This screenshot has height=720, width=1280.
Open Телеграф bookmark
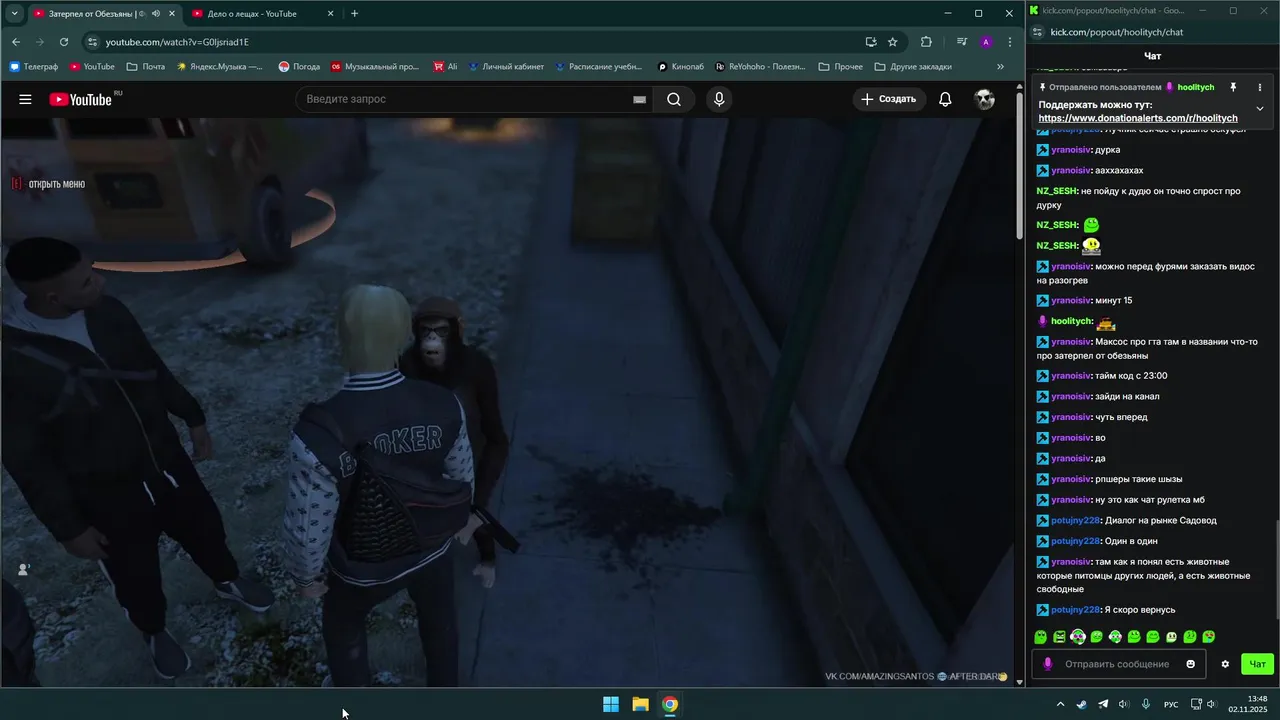[34, 67]
